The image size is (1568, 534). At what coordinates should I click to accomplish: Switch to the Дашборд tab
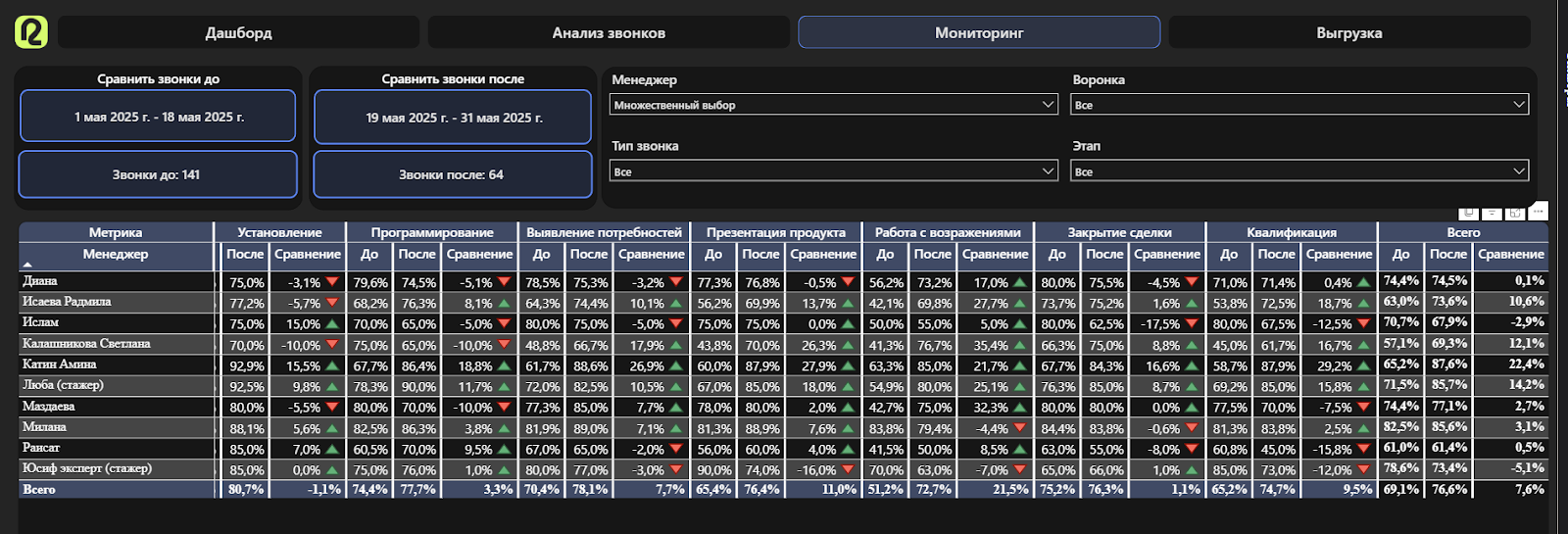tap(238, 32)
